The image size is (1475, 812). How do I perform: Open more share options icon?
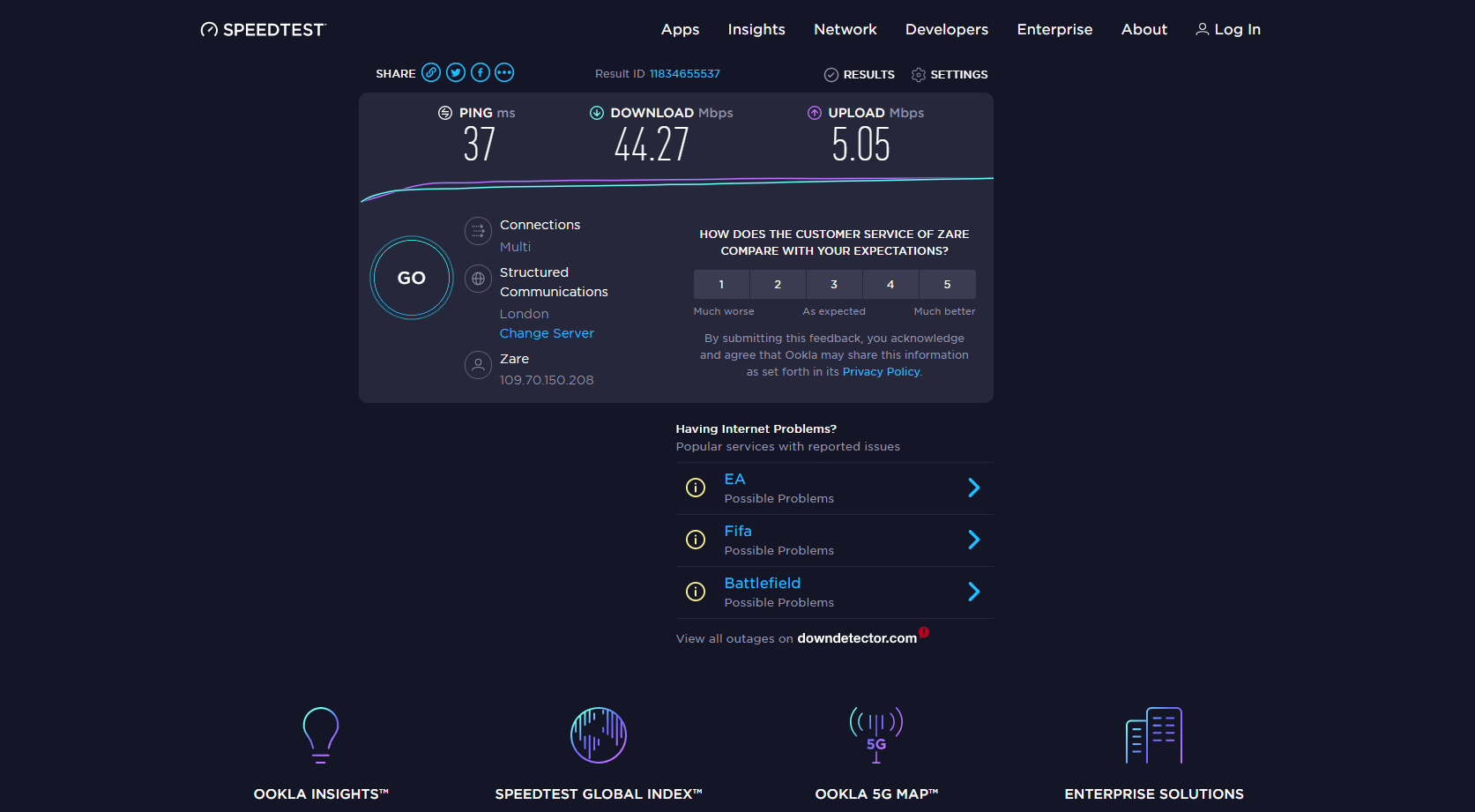[504, 73]
